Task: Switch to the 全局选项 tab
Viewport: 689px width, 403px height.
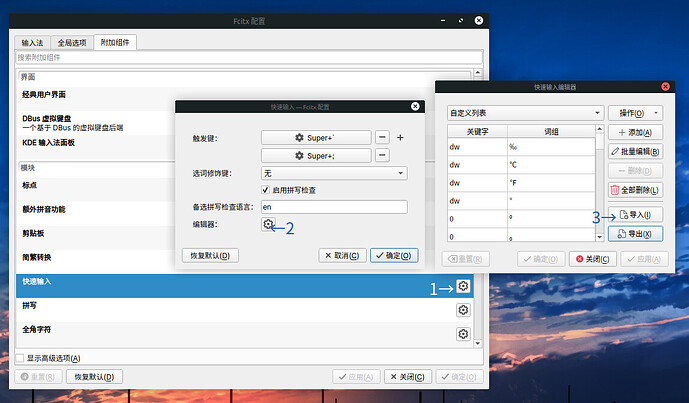Action: pyautogui.click(x=72, y=43)
